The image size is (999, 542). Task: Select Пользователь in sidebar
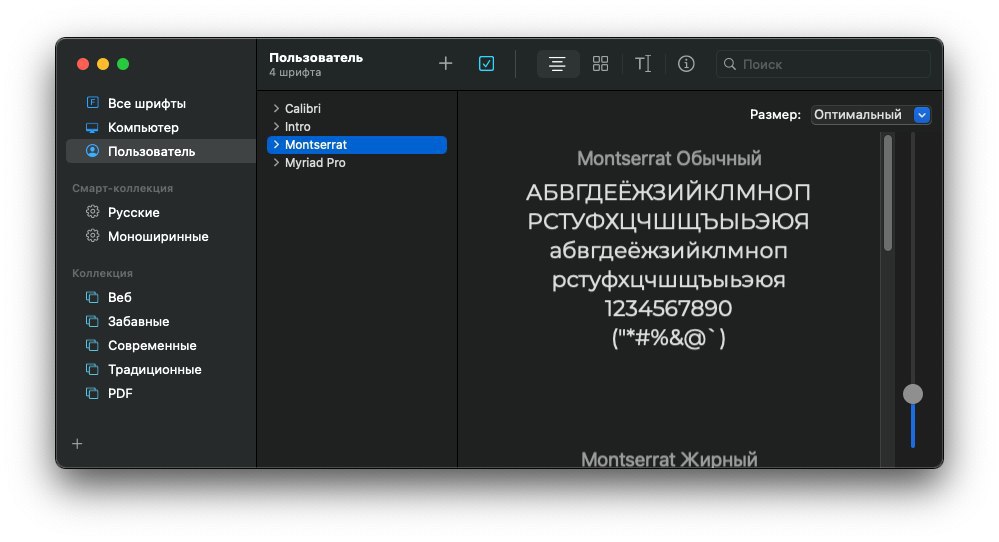coord(161,152)
